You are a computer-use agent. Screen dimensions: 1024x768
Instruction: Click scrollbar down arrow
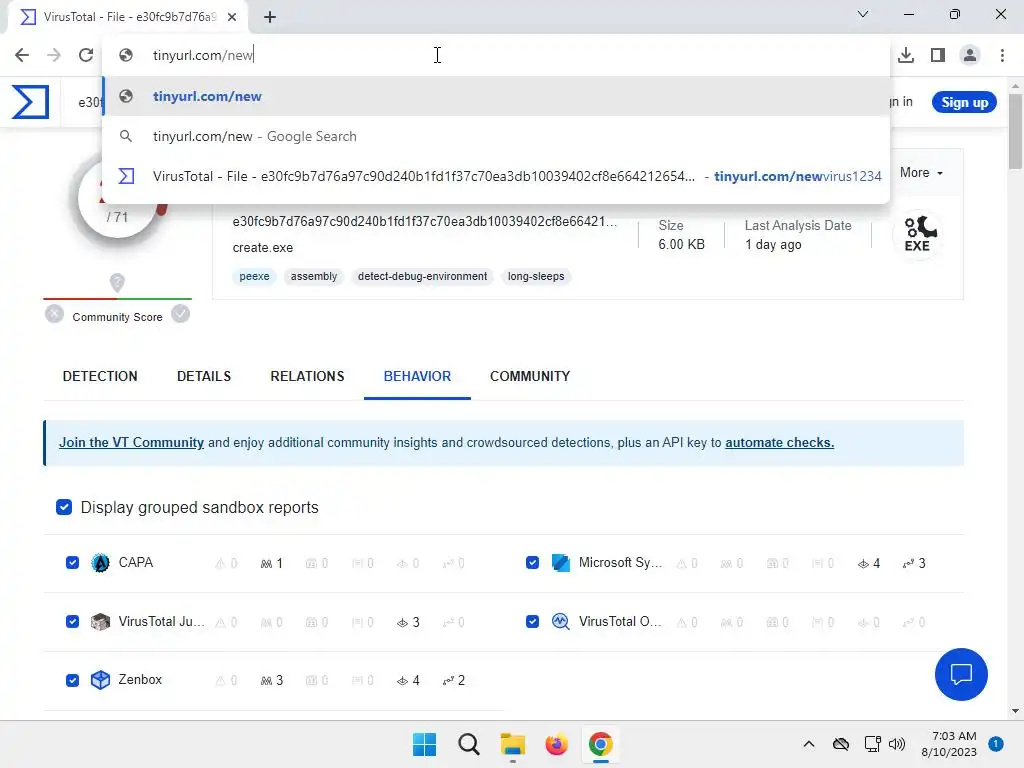1015,711
